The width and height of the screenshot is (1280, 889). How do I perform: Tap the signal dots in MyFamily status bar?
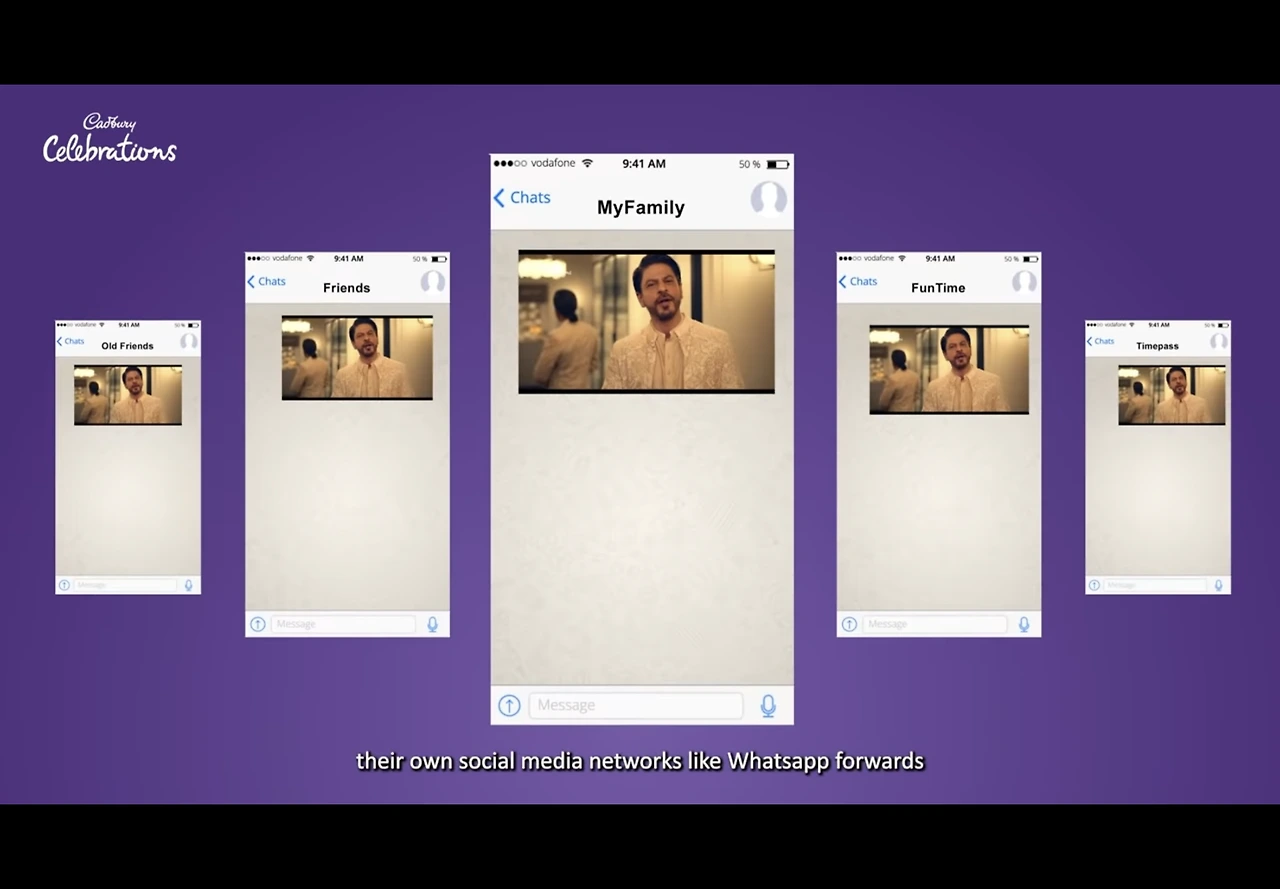pyautogui.click(x=510, y=163)
